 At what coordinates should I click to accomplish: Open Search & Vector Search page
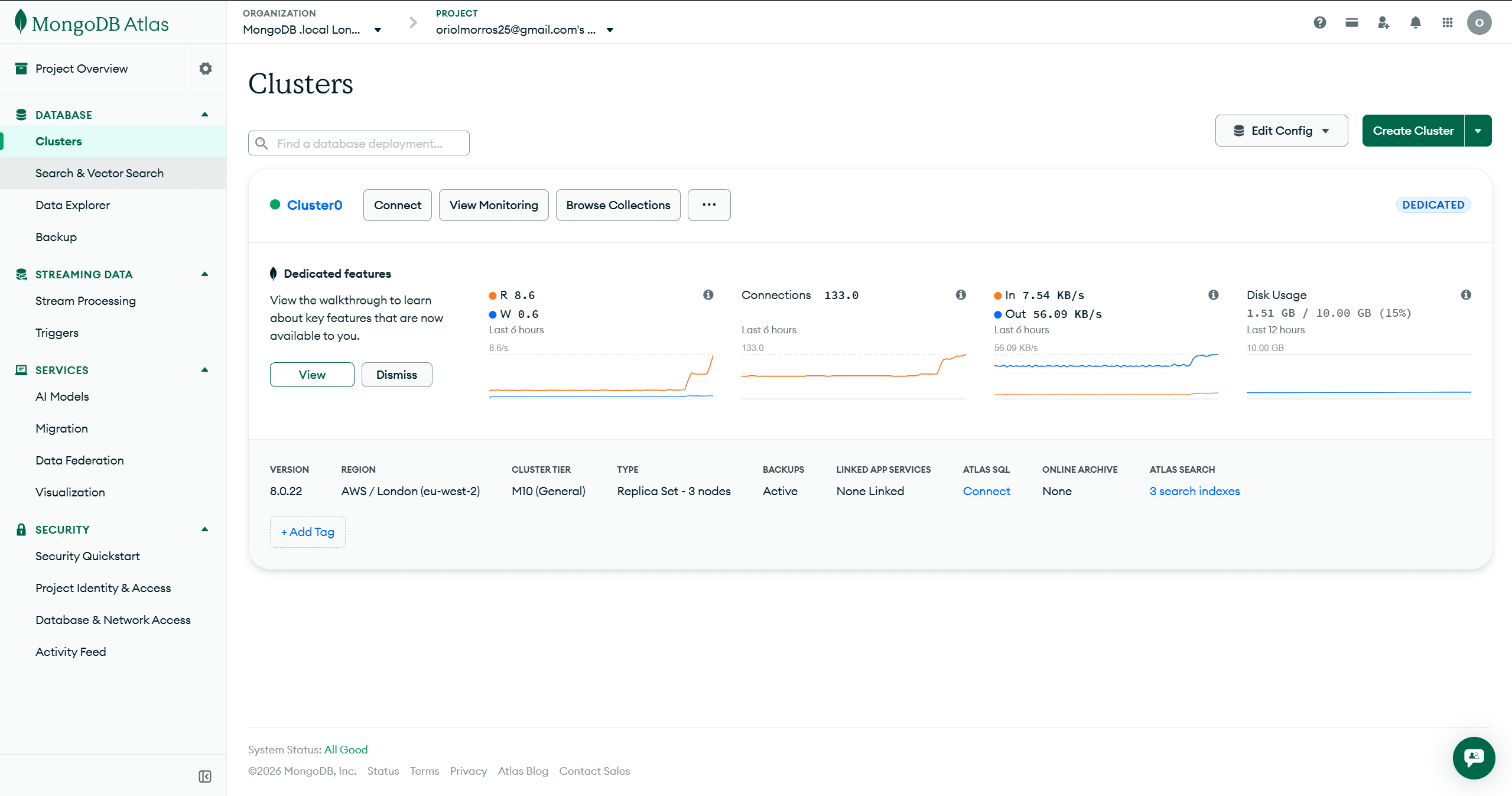pos(113,173)
